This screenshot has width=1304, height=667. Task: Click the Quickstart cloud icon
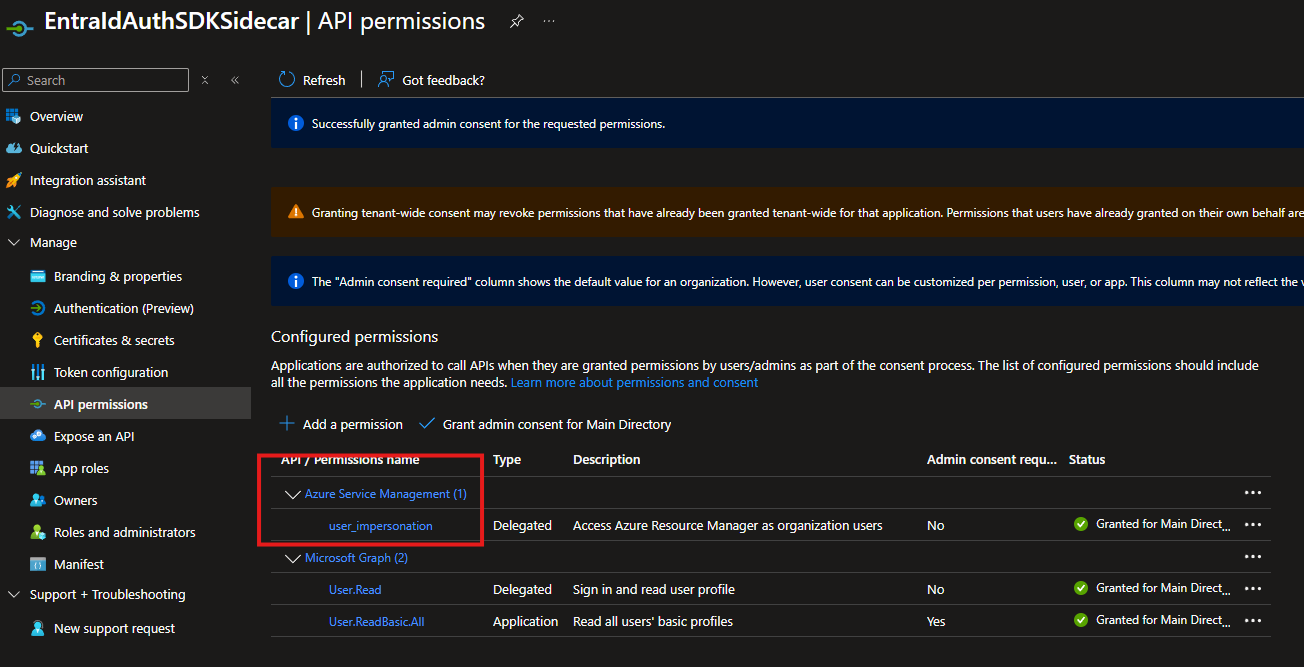coord(13,148)
